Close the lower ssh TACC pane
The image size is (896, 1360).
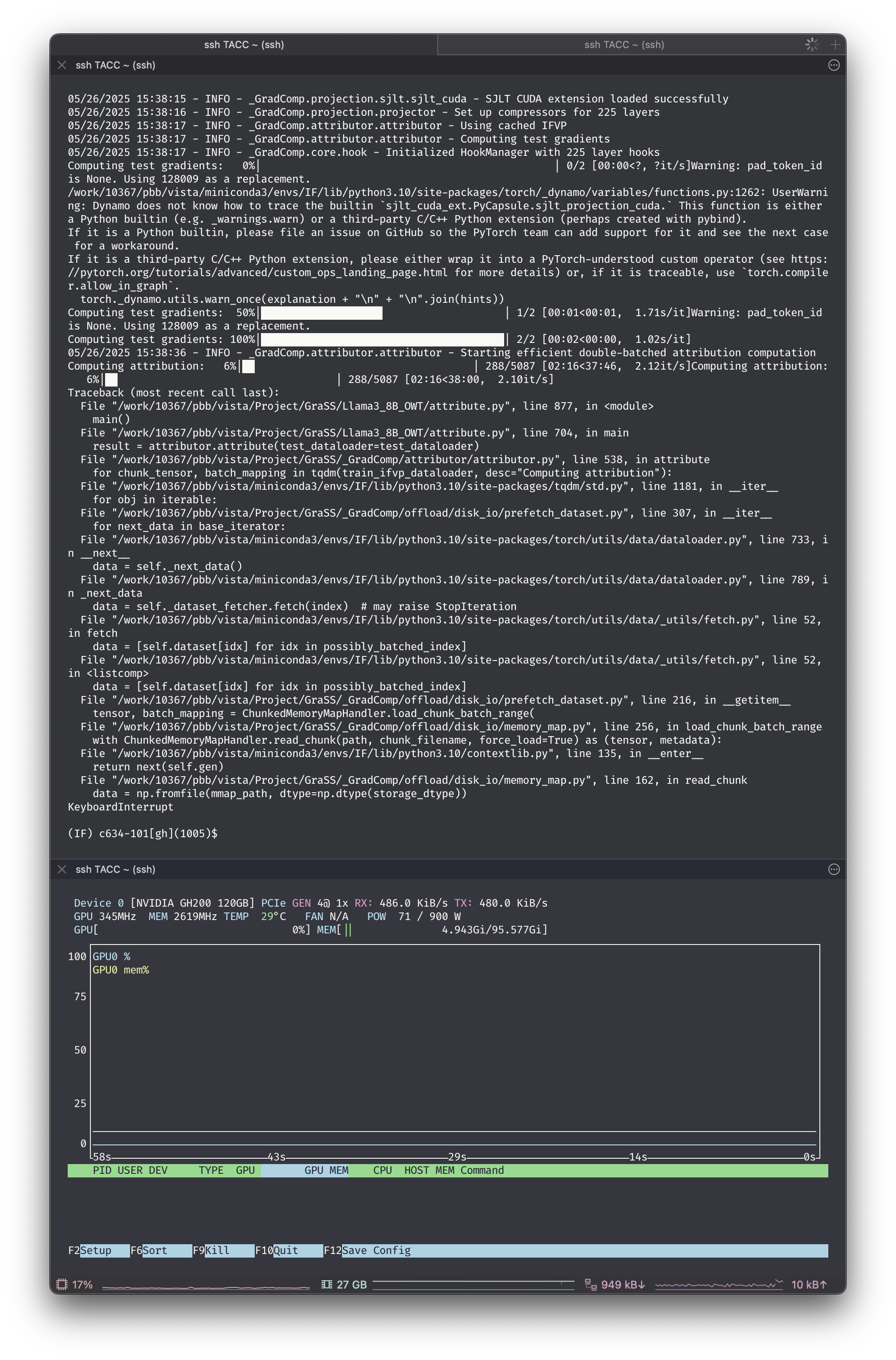click(62, 869)
